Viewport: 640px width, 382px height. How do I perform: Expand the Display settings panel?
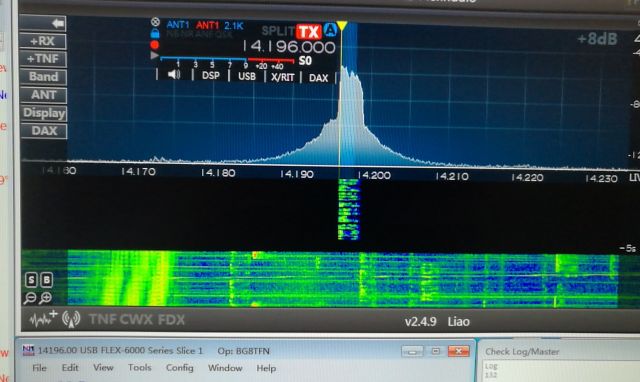(43, 113)
